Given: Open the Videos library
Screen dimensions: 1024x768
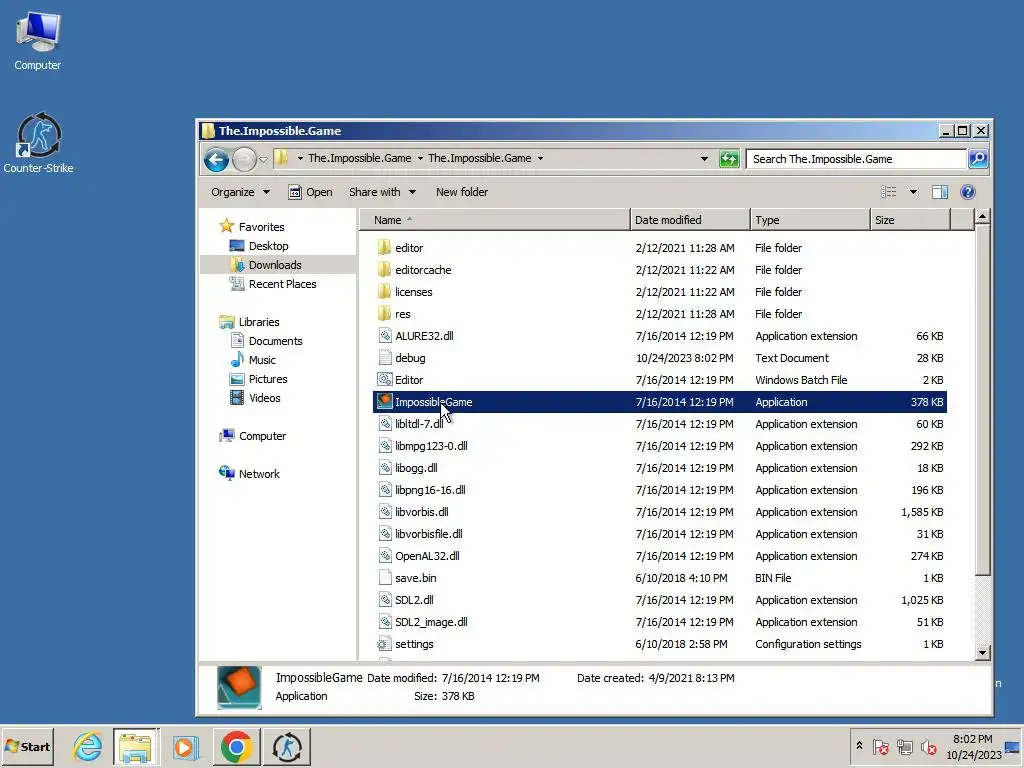Looking at the screenshot, I should pyautogui.click(x=255, y=398).
